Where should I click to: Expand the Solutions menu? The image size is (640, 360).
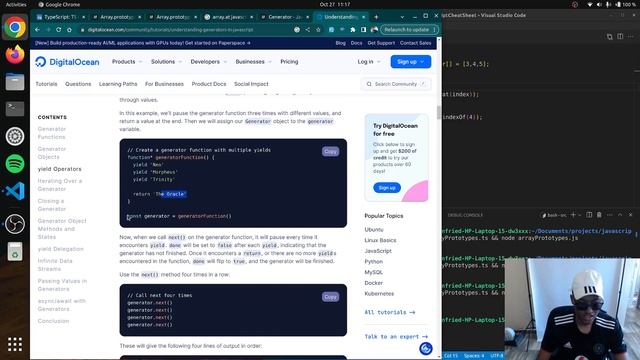[166, 62]
